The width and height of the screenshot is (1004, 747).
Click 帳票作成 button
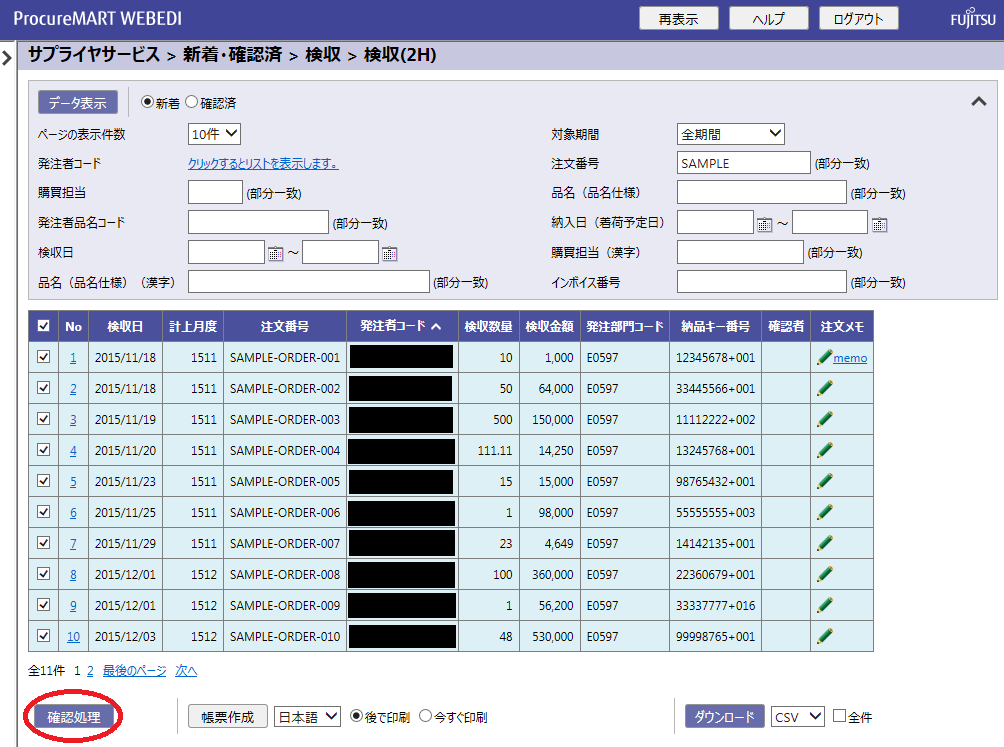coord(227,717)
